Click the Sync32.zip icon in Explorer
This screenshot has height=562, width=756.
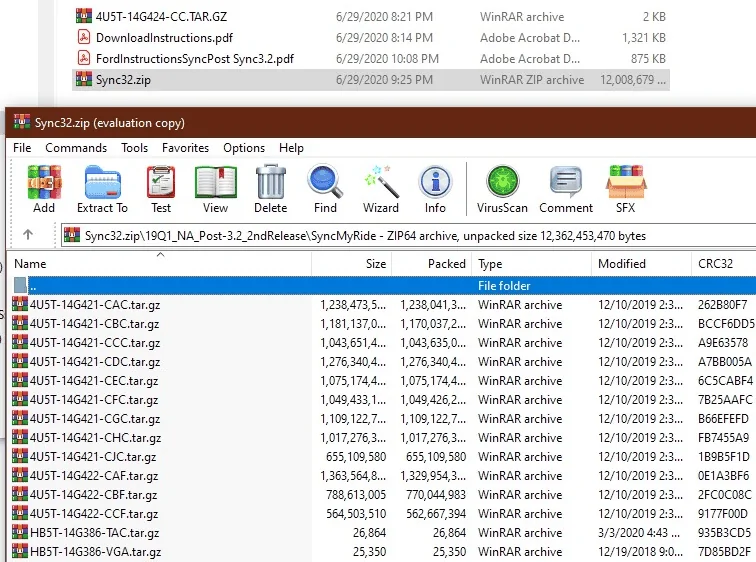click(84, 79)
